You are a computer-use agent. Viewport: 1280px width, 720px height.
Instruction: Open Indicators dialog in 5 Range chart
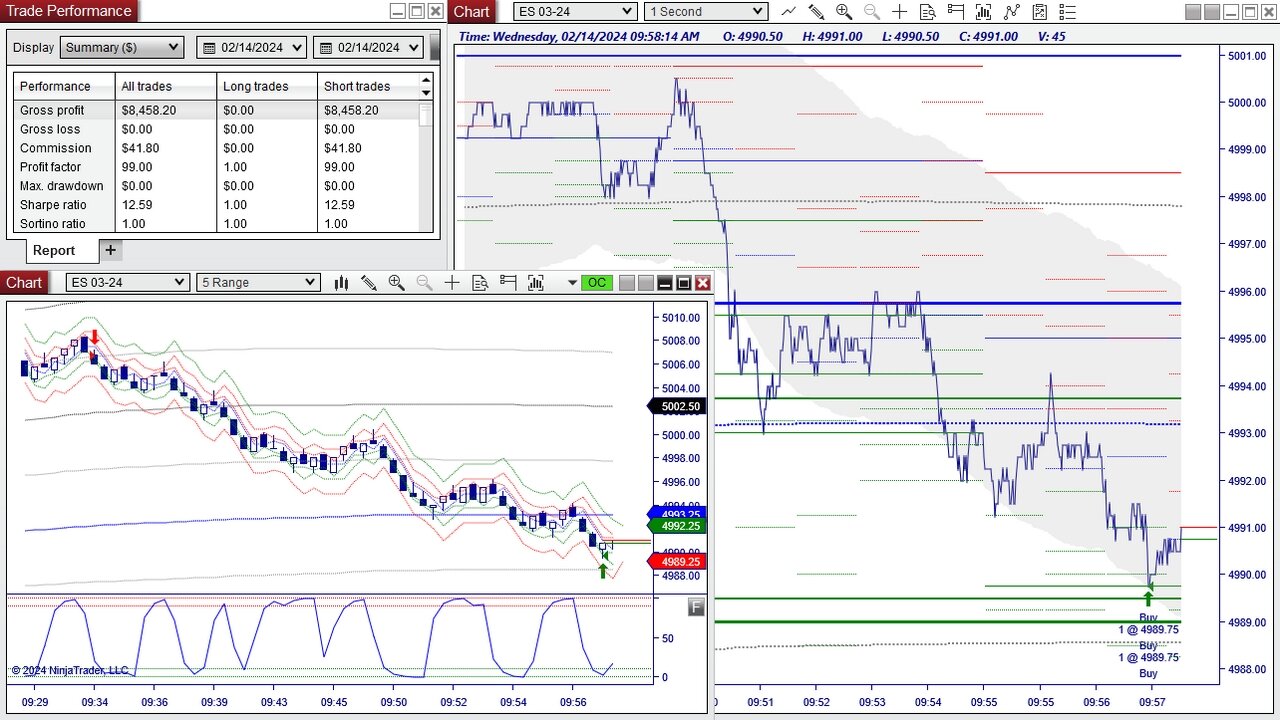(x=536, y=283)
